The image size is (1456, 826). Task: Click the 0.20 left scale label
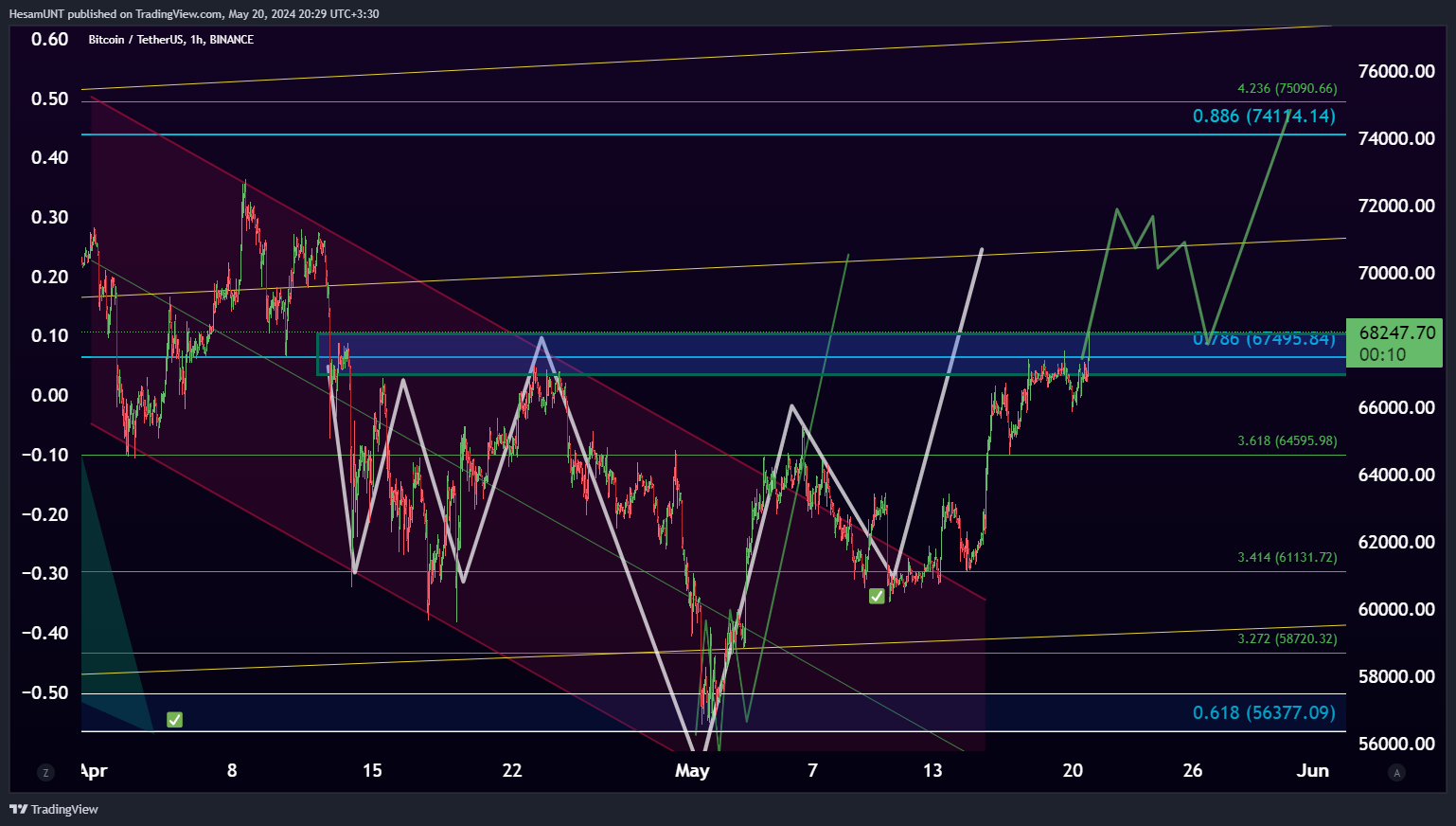(x=49, y=277)
